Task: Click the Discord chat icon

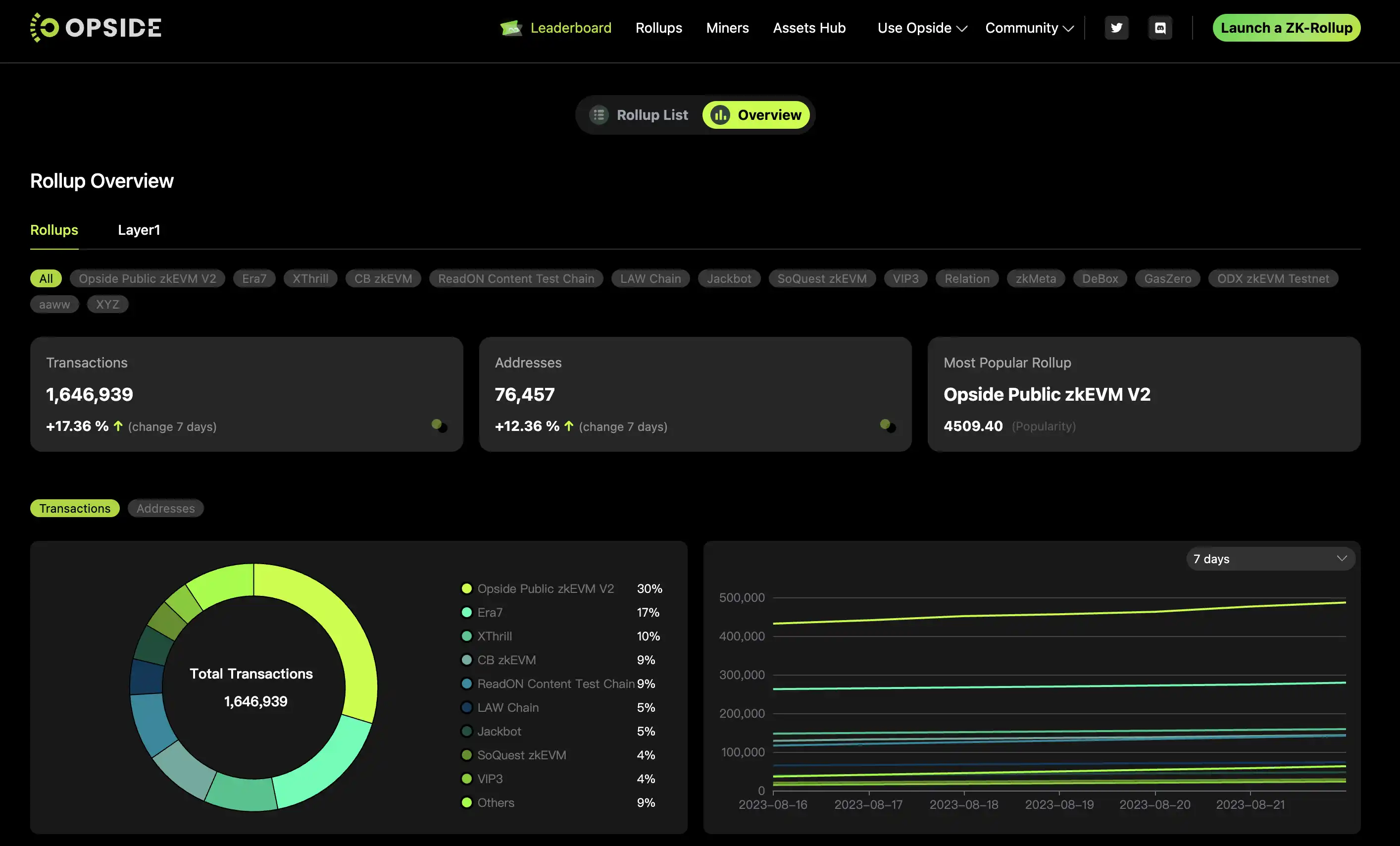Action: [1158, 27]
